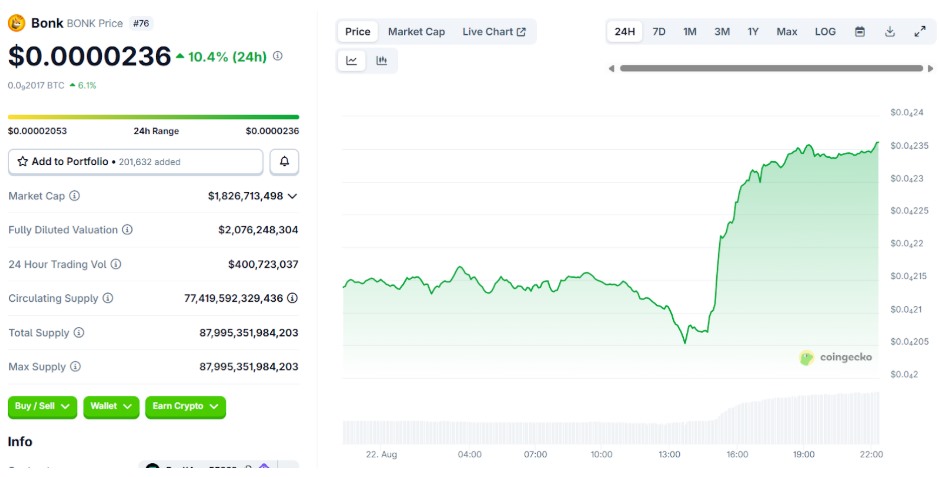Click the BTC price value text
This screenshot has width=940, height=477.
pyautogui.click(x=36, y=86)
